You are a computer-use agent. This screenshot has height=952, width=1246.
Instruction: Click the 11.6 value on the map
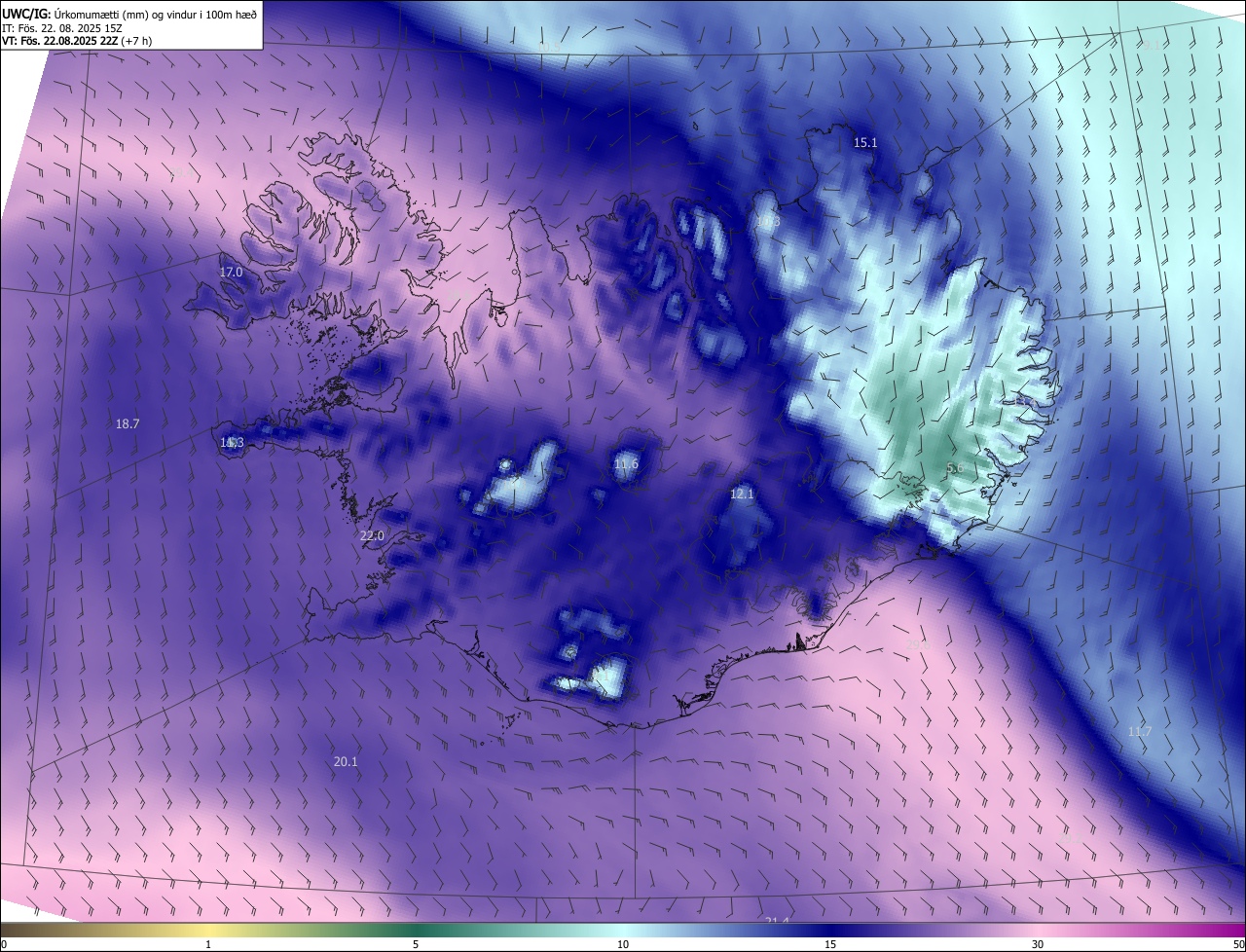coord(626,464)
